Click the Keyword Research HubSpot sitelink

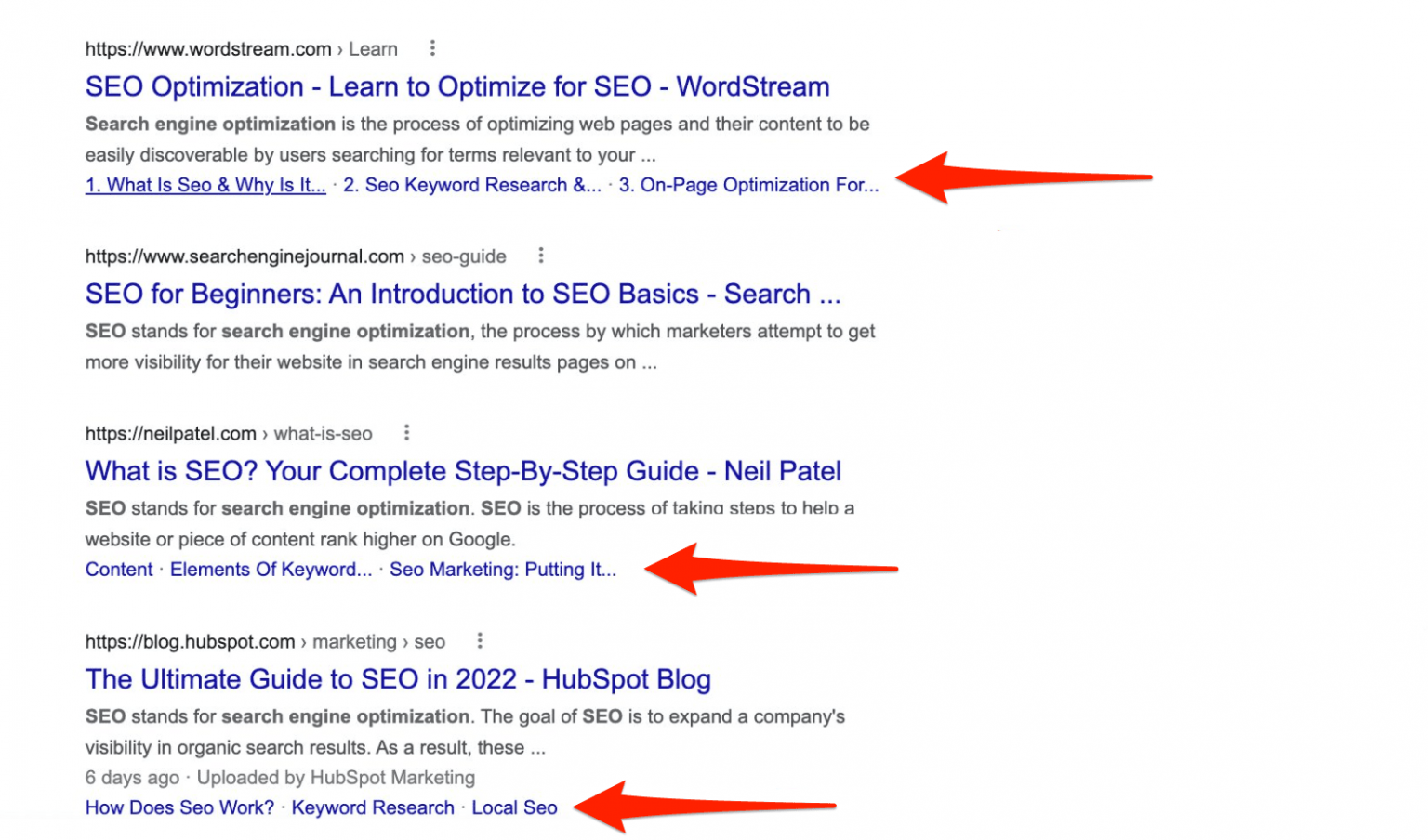pos(373,807)
